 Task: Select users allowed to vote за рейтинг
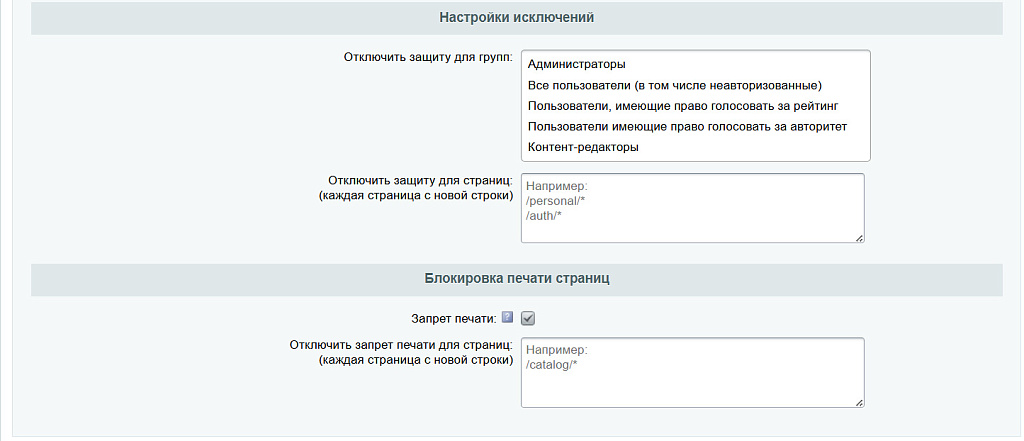(x=681, y=105)
